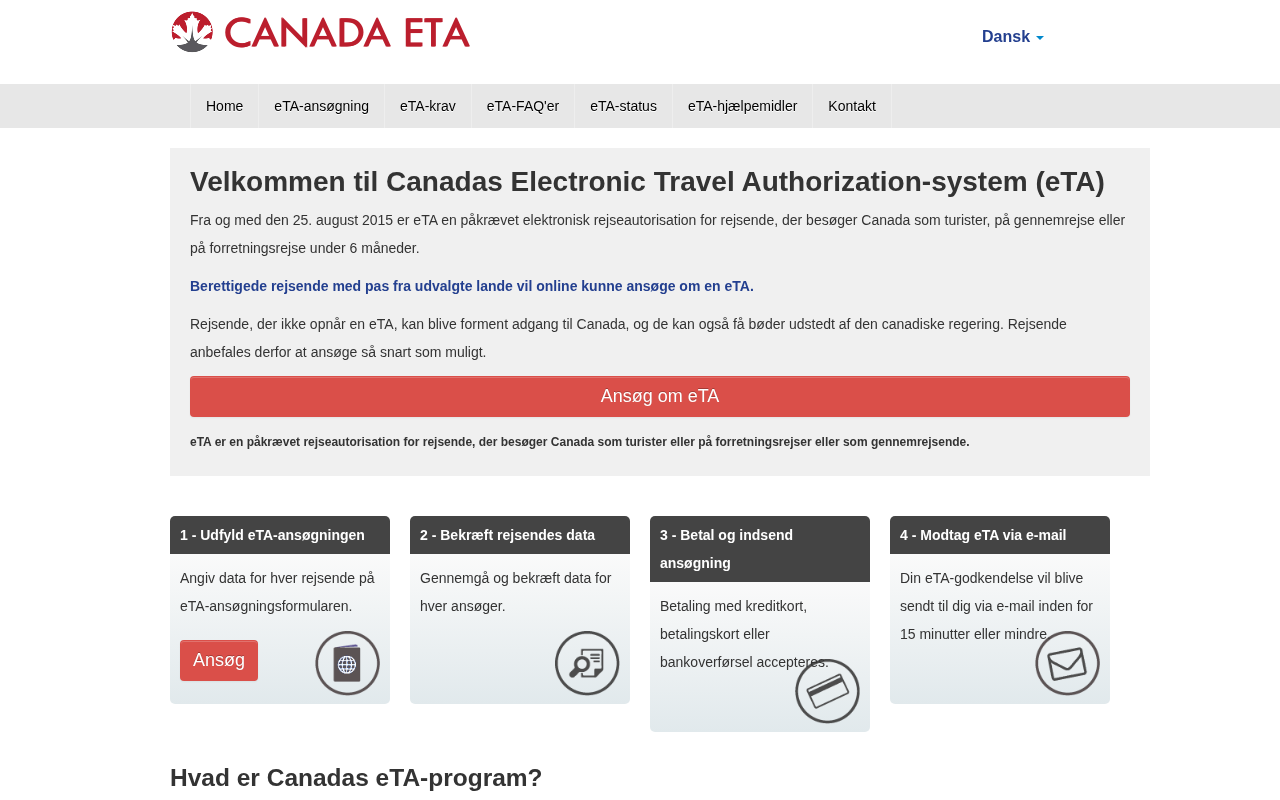Navigate to eTA-status
Viewport: 1280px width, 800px height.
623,106
